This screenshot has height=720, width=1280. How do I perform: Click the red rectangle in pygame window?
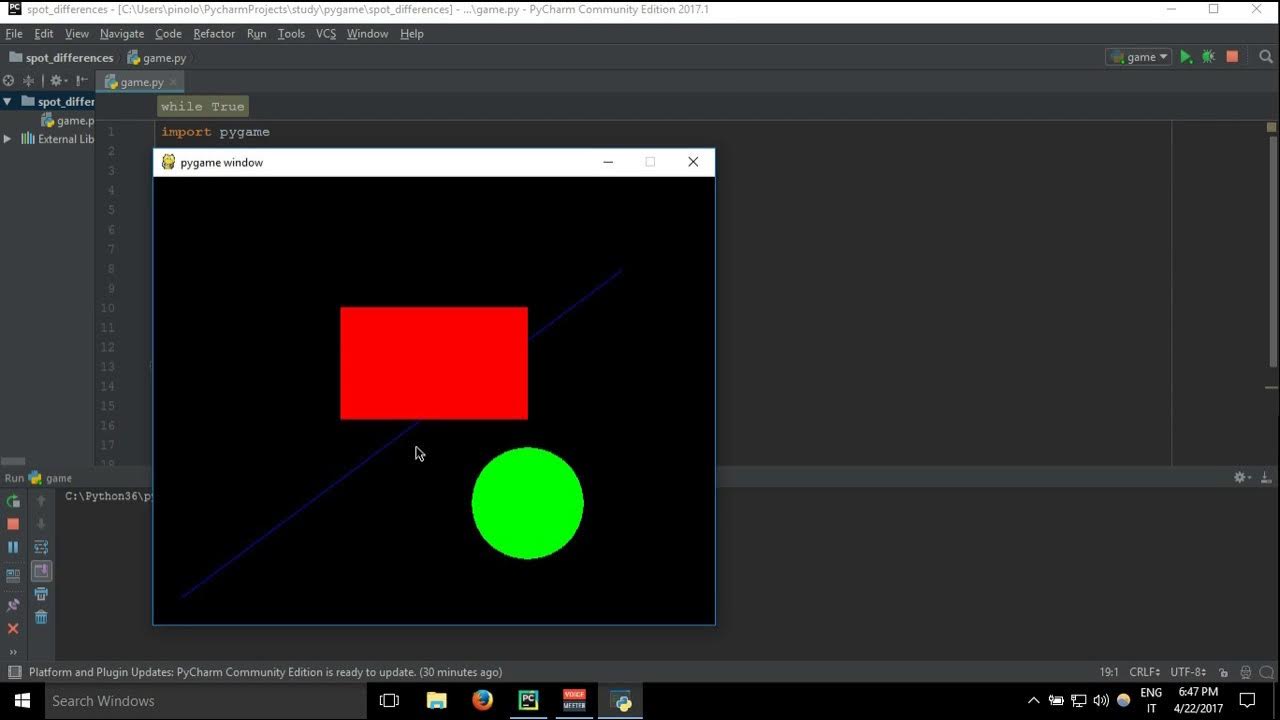tap(434, 363)
